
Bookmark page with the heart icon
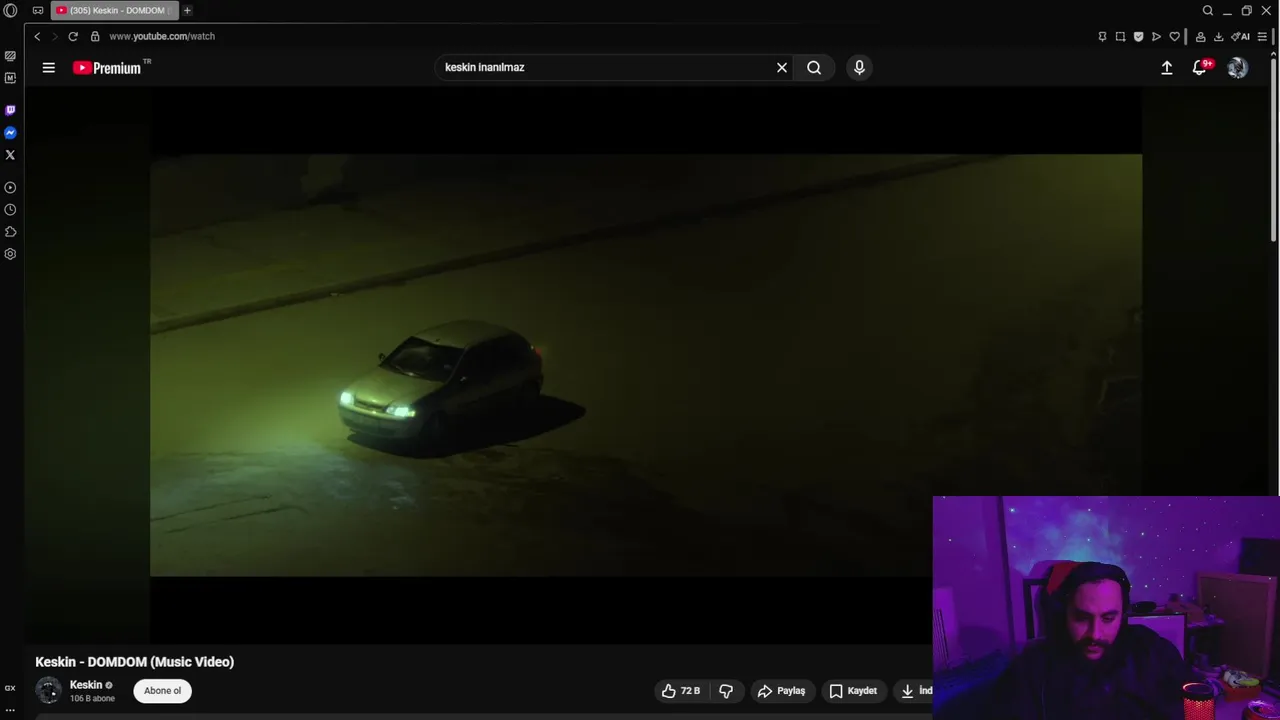(x=1174, y=37)
